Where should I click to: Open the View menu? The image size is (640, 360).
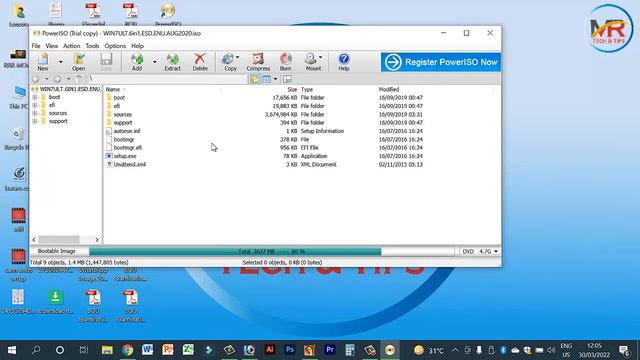pos(52,46)
